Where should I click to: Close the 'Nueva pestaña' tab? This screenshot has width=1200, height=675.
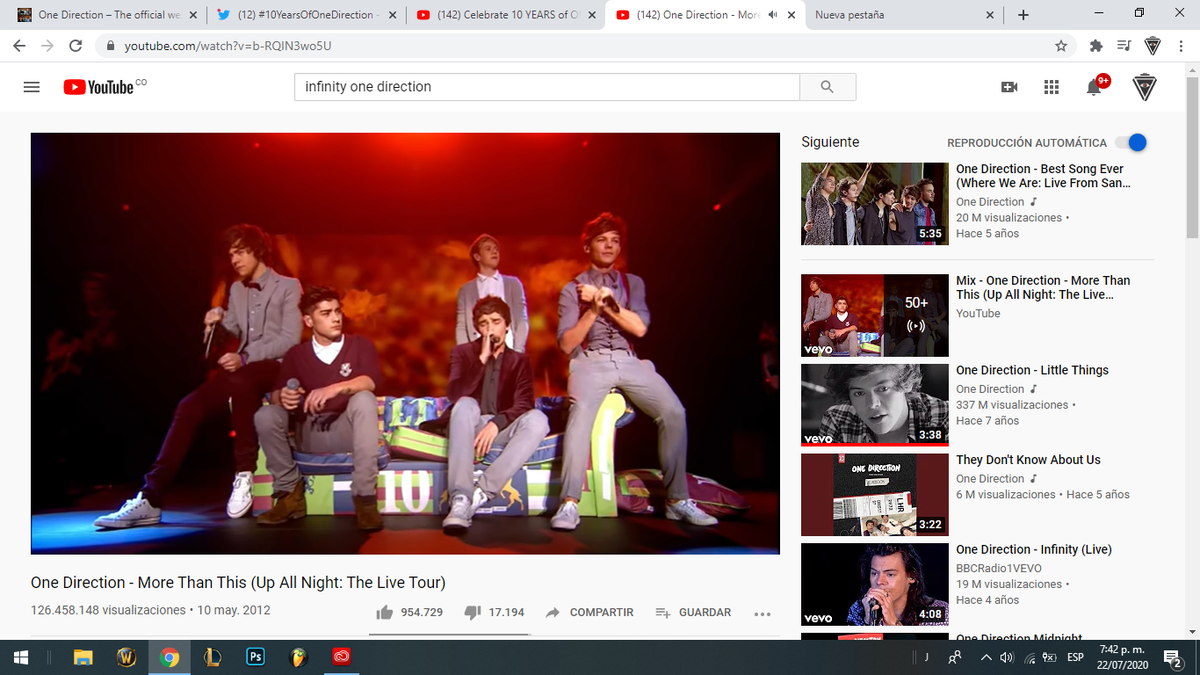tap(990, 15)
